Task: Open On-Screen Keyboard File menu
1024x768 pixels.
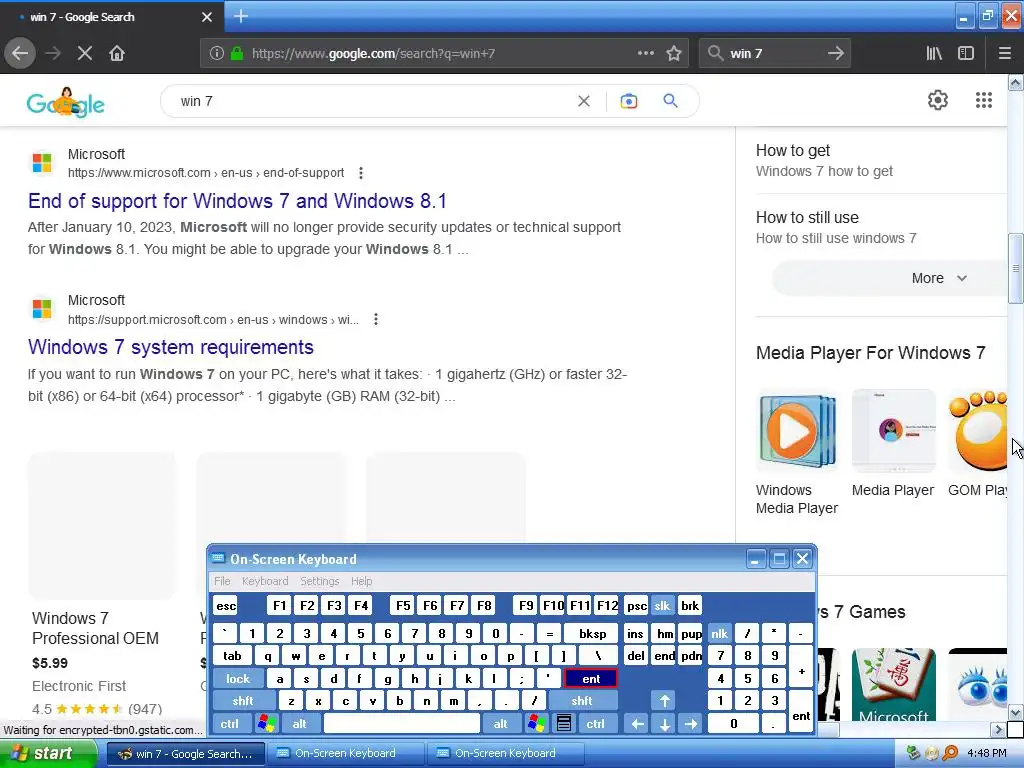Action: (x=222, y=581)
